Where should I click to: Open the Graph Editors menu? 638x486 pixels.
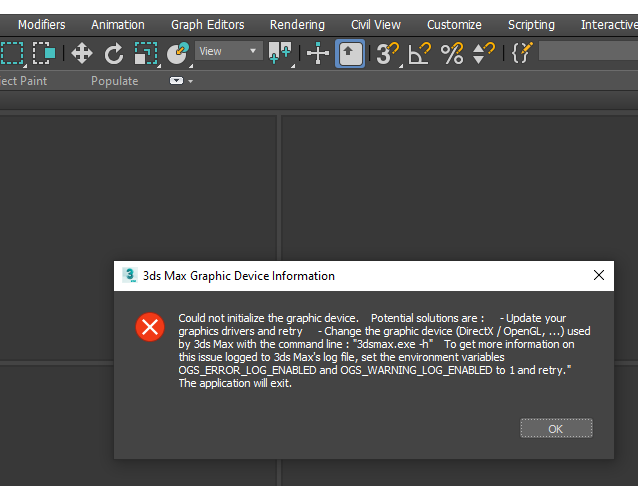coord(208,25)
